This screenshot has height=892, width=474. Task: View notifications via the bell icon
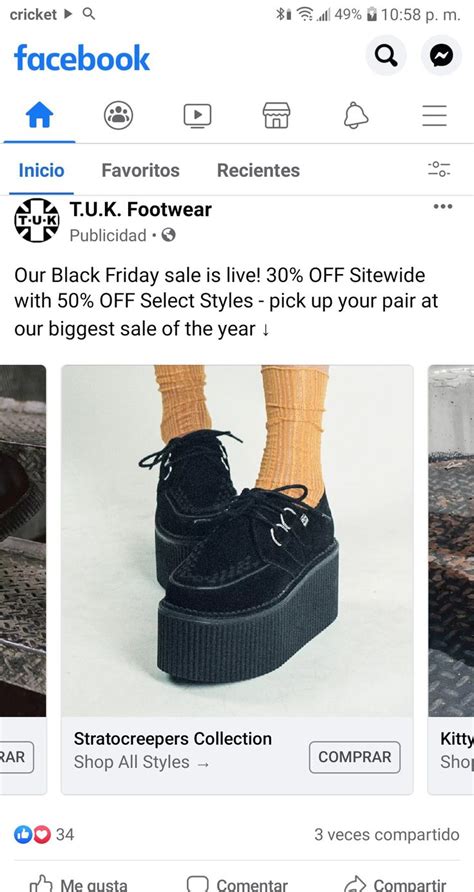pyautogui.click(x=356, y=115)
